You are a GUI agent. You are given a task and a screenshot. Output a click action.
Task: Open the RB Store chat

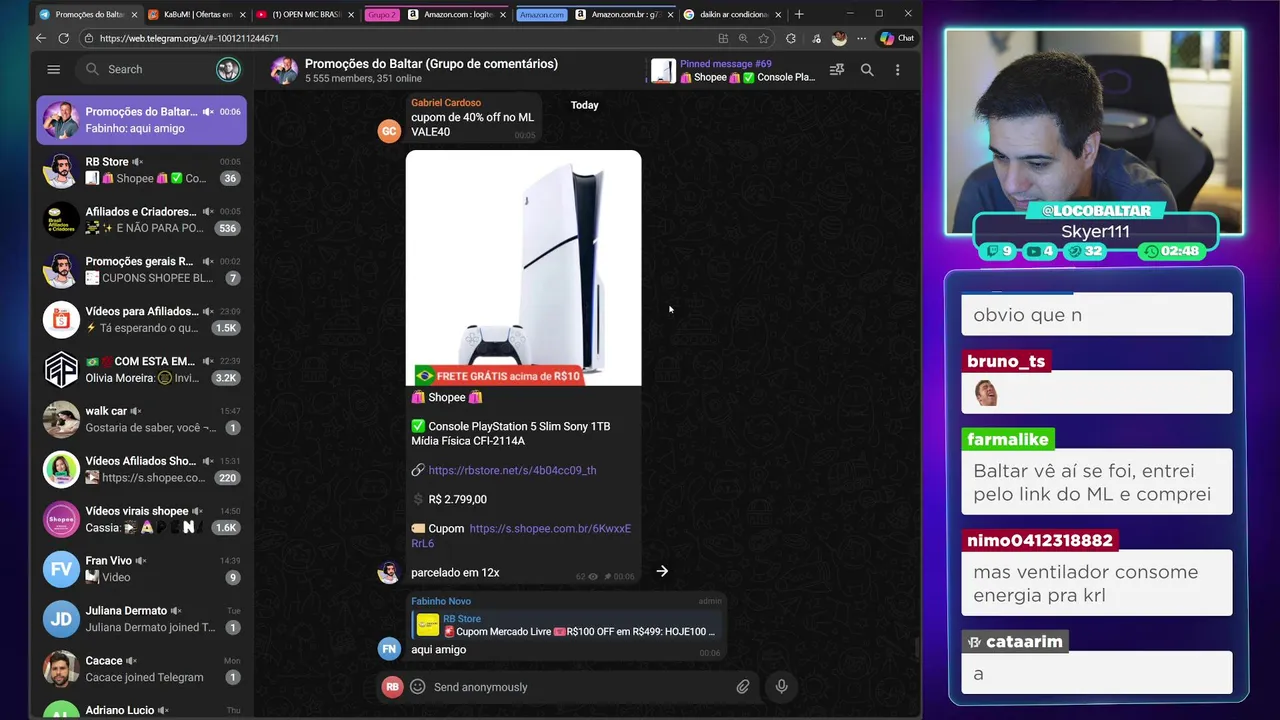coord(142,170)
